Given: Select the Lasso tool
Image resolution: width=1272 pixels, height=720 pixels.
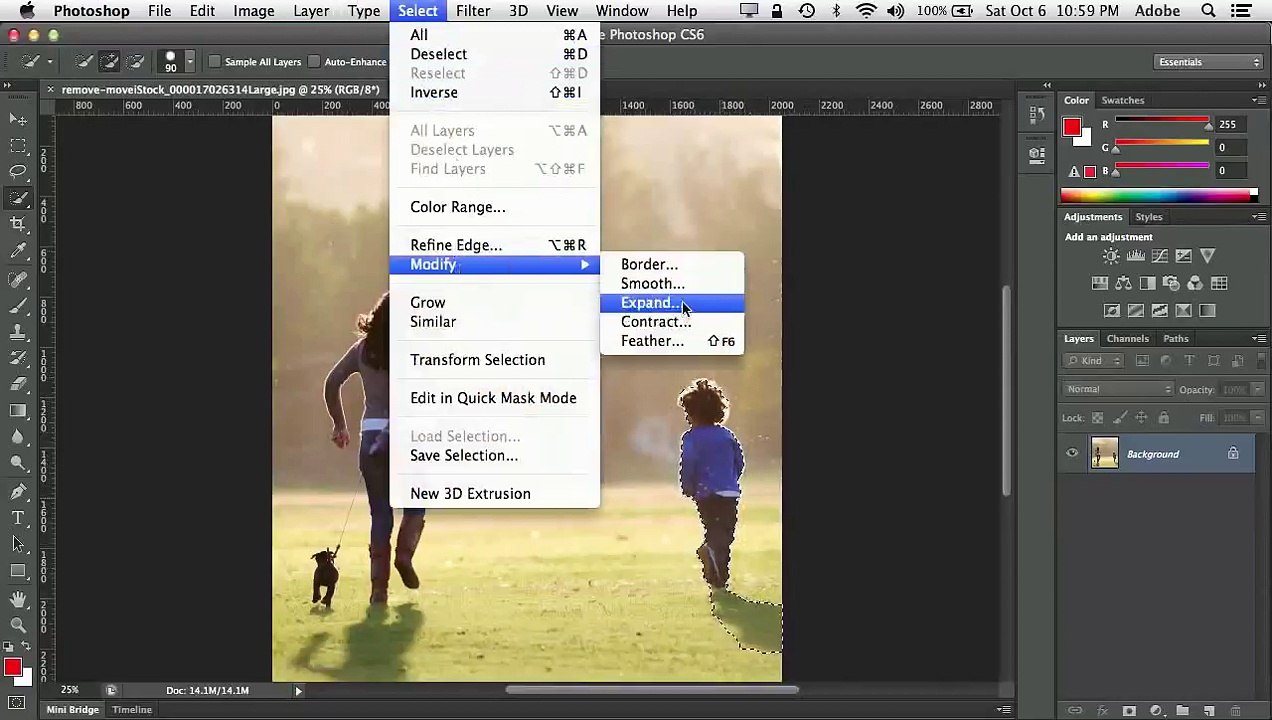Looking at the screenshot, I should (x=18, y=172).
